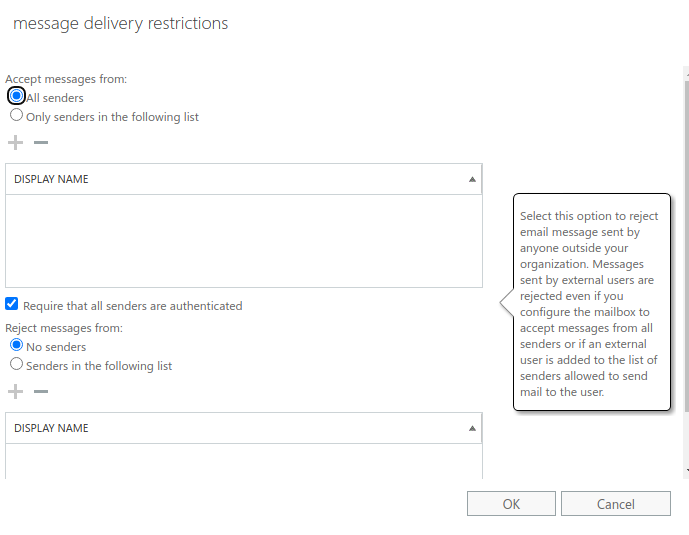The height and width of the screenshot is (535, 689).
Task: Click the help tooltip about rejecting external email
Action: click(591, 302)
